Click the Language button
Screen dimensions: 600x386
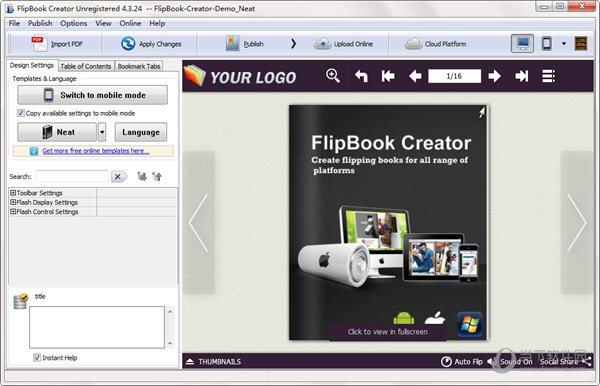point(141,132)
